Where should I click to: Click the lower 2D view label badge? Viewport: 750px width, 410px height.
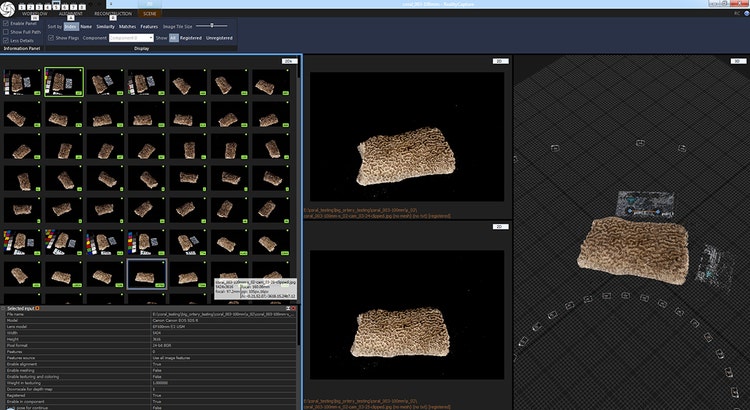500,227
